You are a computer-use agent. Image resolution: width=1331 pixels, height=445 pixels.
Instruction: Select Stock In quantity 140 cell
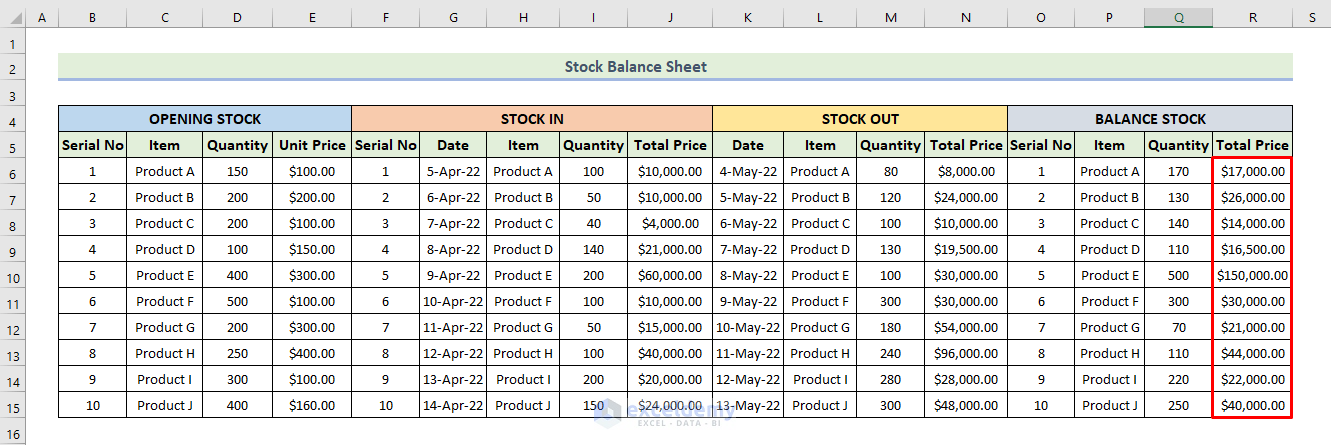(593, 249)
